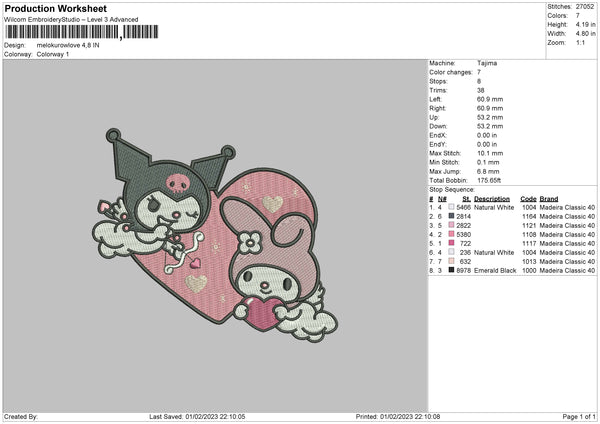Click the Last Saved timestamp
600x424 pixels.
(x=197, y=417)
